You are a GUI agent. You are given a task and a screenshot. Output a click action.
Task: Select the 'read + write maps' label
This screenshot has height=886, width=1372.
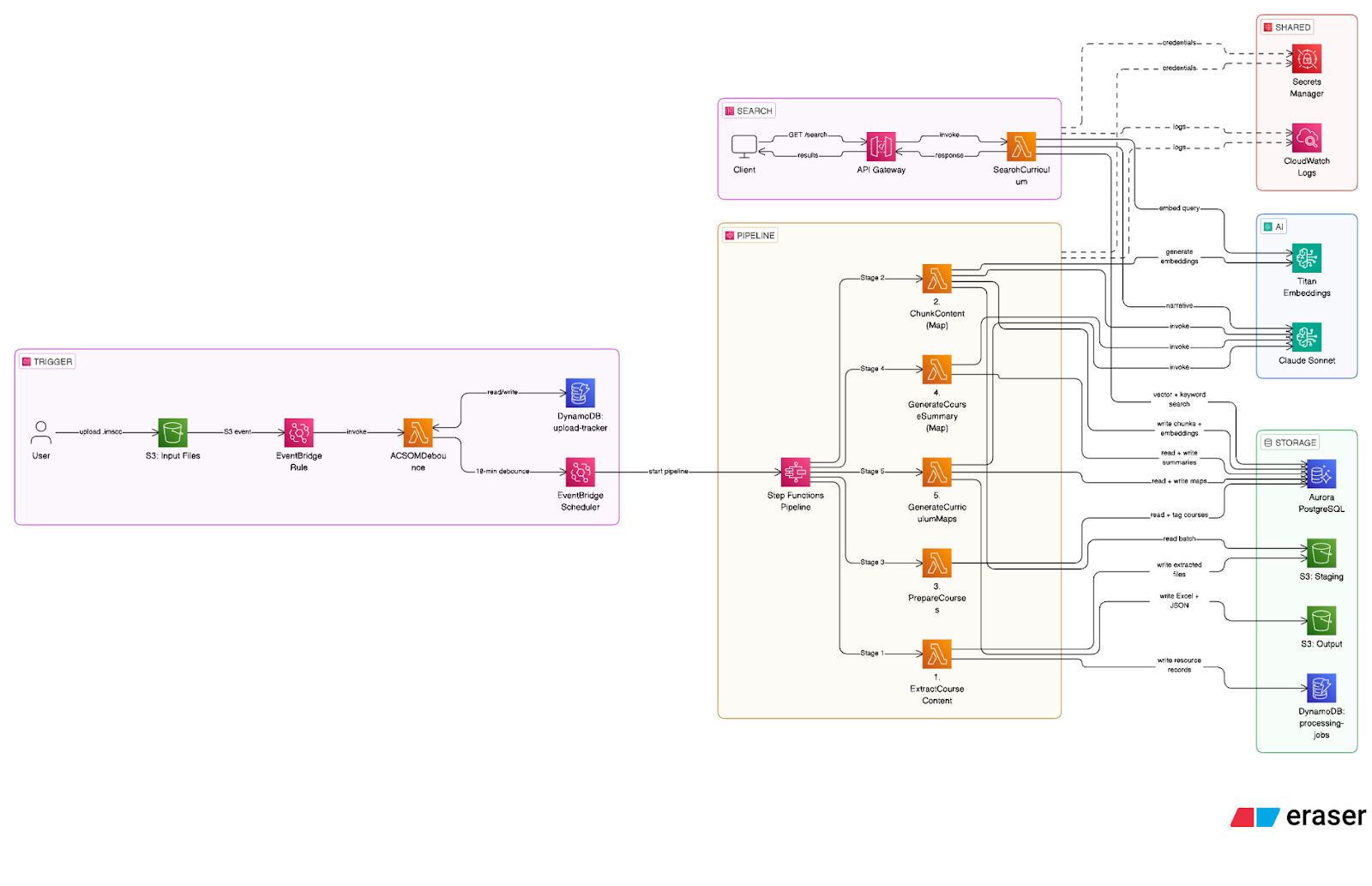(x=1179, y=482)
